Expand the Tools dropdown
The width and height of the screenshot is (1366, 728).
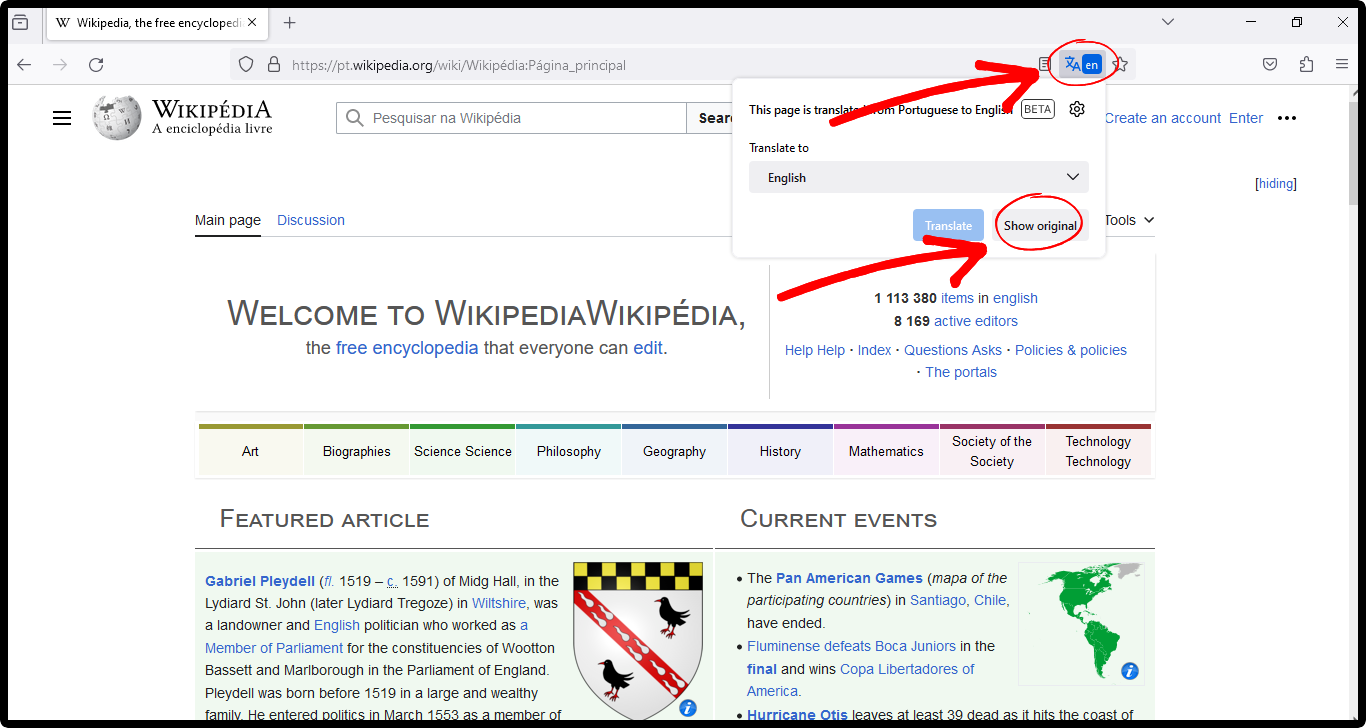(x=1130, y=220)
